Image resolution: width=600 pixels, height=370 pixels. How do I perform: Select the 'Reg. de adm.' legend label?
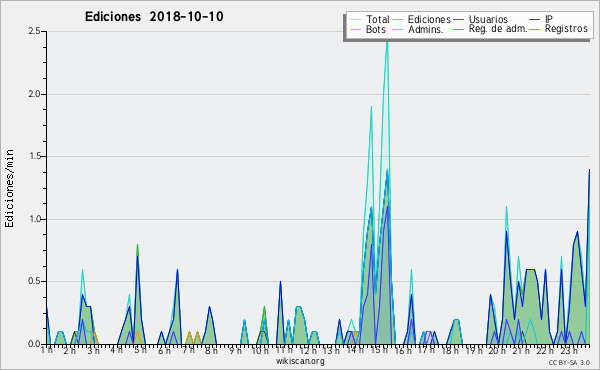498,29
